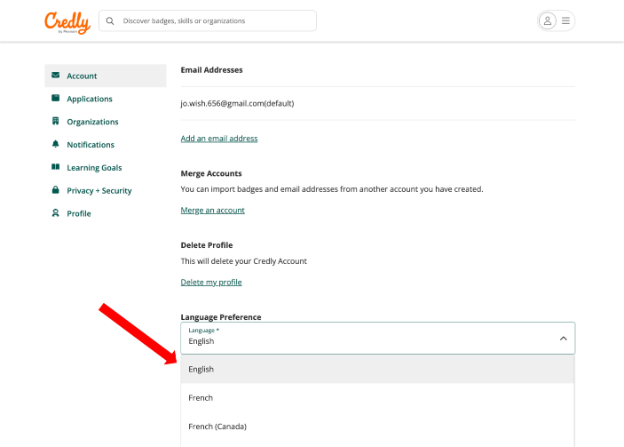Screen dimensions: 624x447
Task: Select French from the language list
Action: pyautogui.click(x=377, y=398)
